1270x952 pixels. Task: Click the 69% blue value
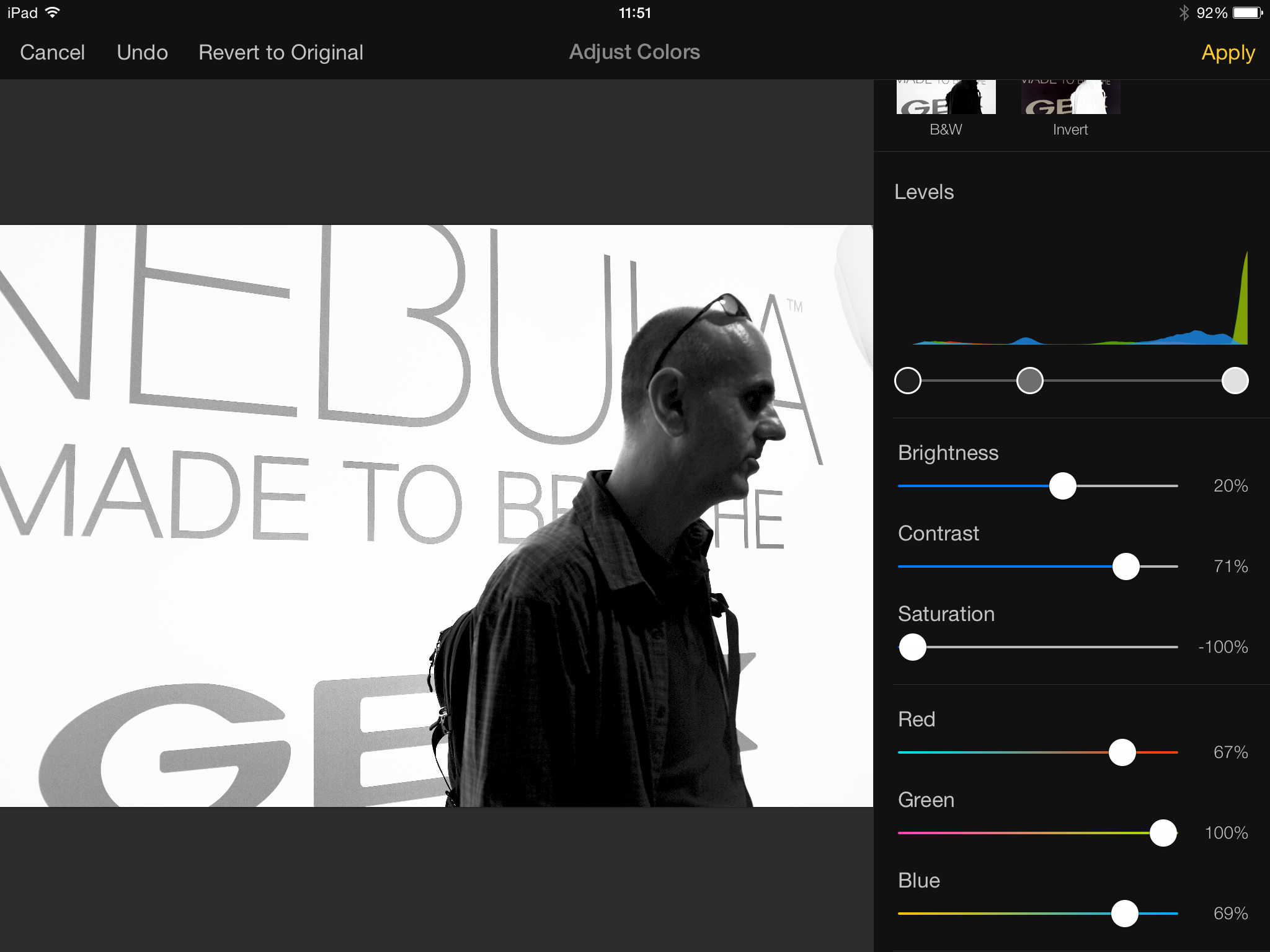pos(1230,914)
